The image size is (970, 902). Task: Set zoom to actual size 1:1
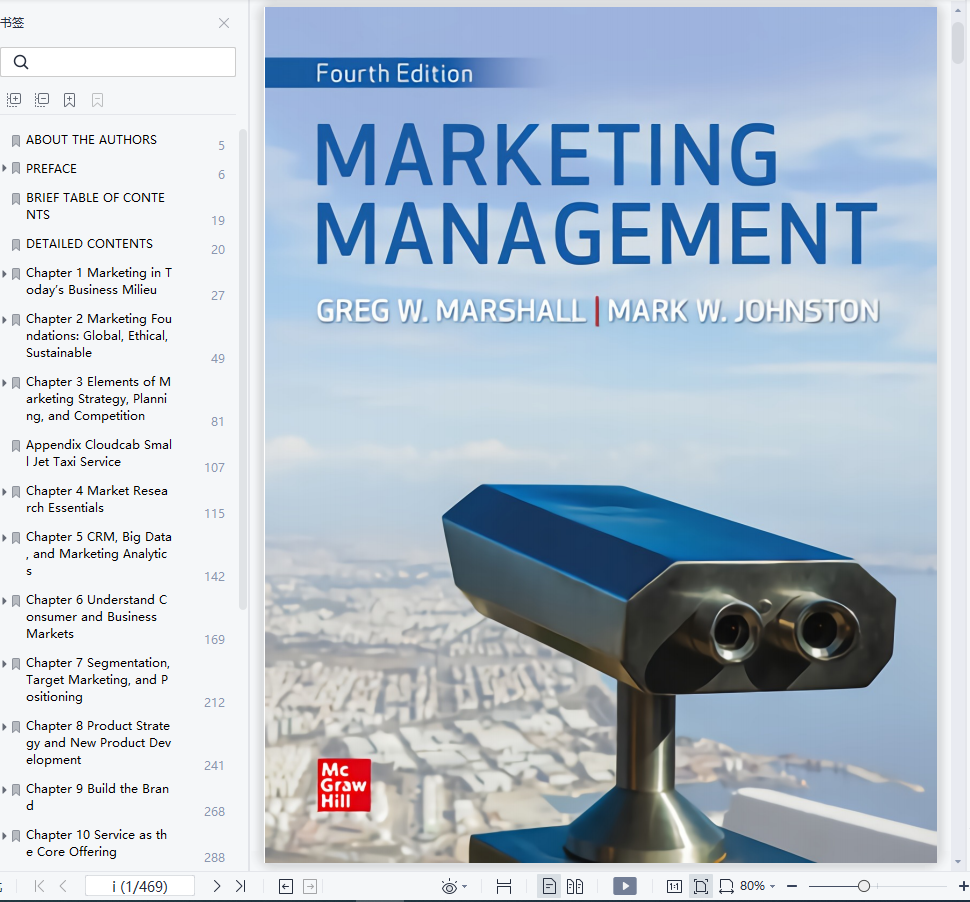pos(674,887)
